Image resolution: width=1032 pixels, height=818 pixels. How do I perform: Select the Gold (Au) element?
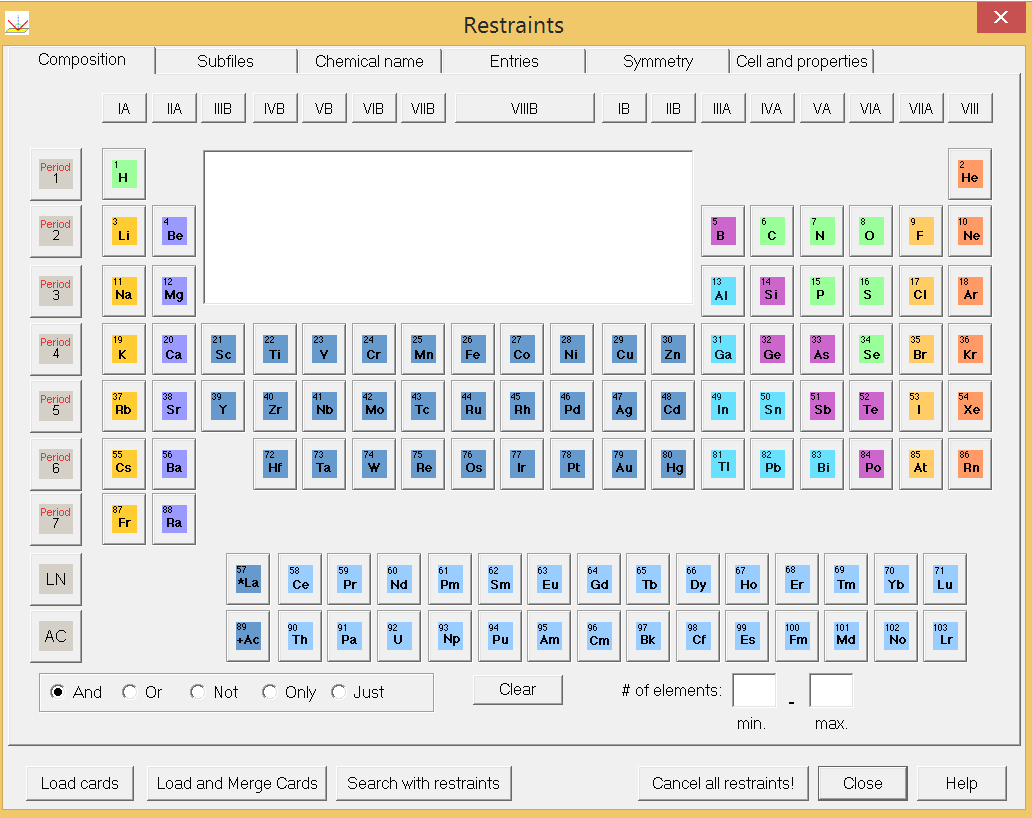622,463
